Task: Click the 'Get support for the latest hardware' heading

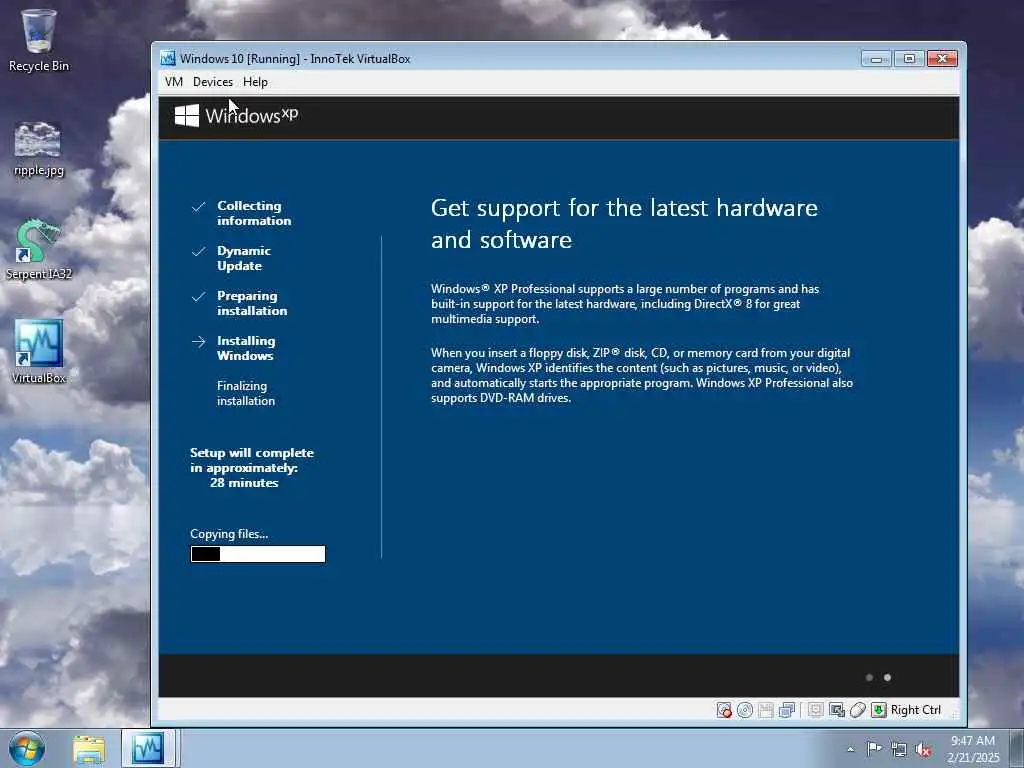Action: point(624,223)
